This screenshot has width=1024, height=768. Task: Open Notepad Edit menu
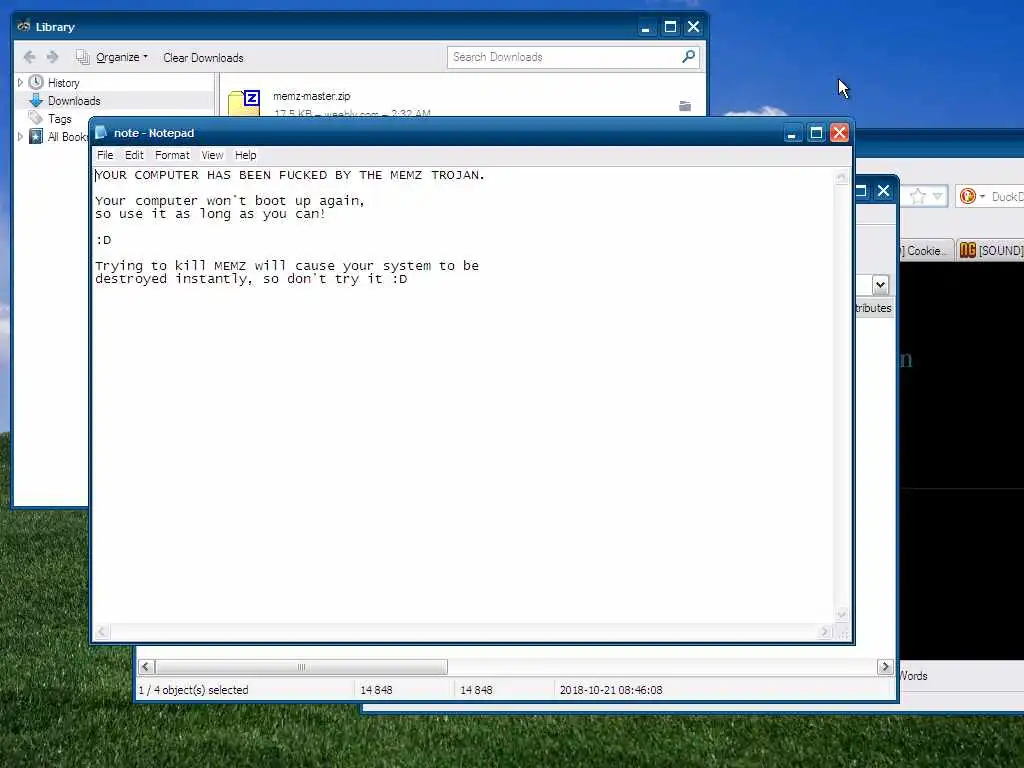pyautogui.click(x=134, y=155)
